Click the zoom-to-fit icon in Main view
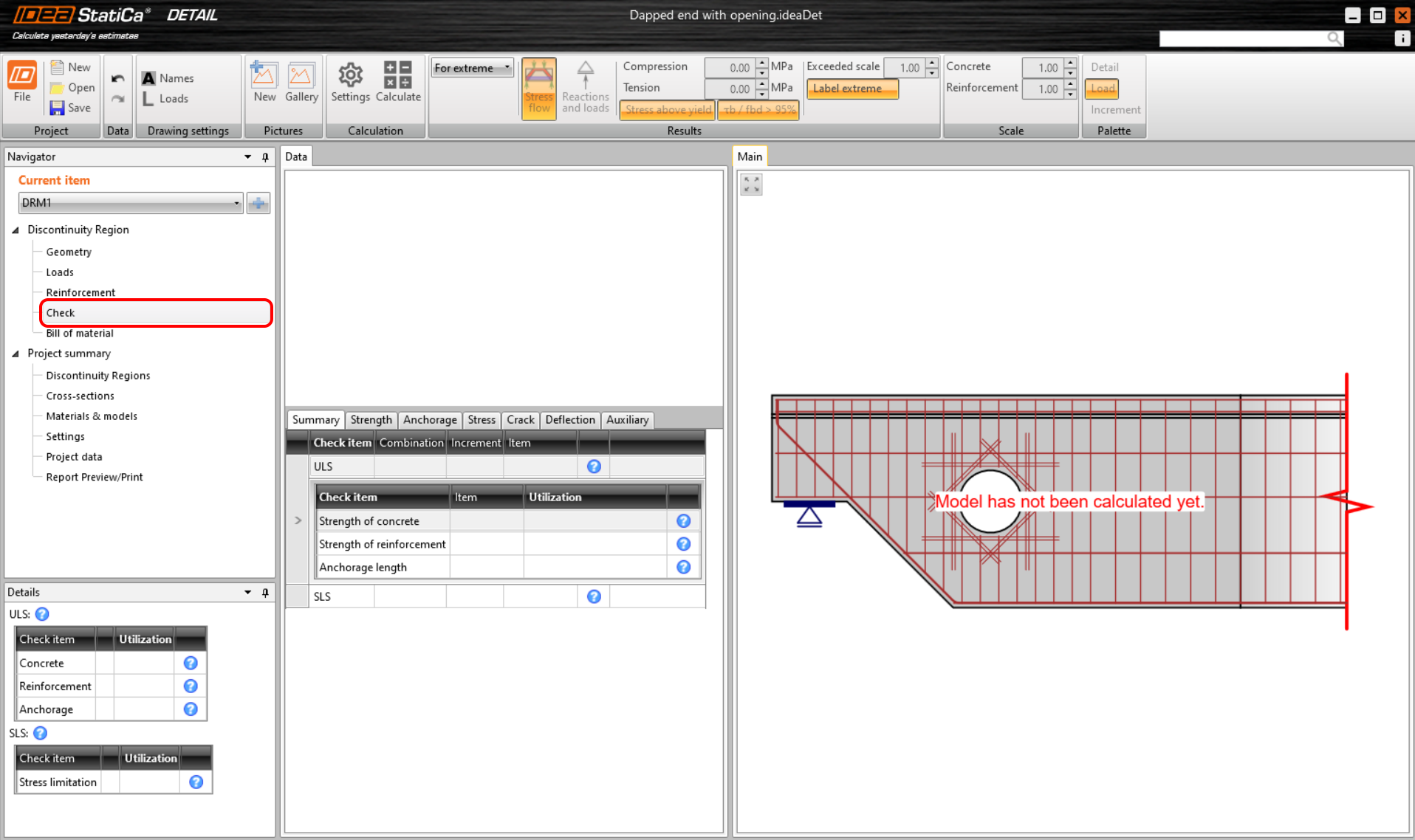The image size is (1415, 840). click(x=751, y=185)
